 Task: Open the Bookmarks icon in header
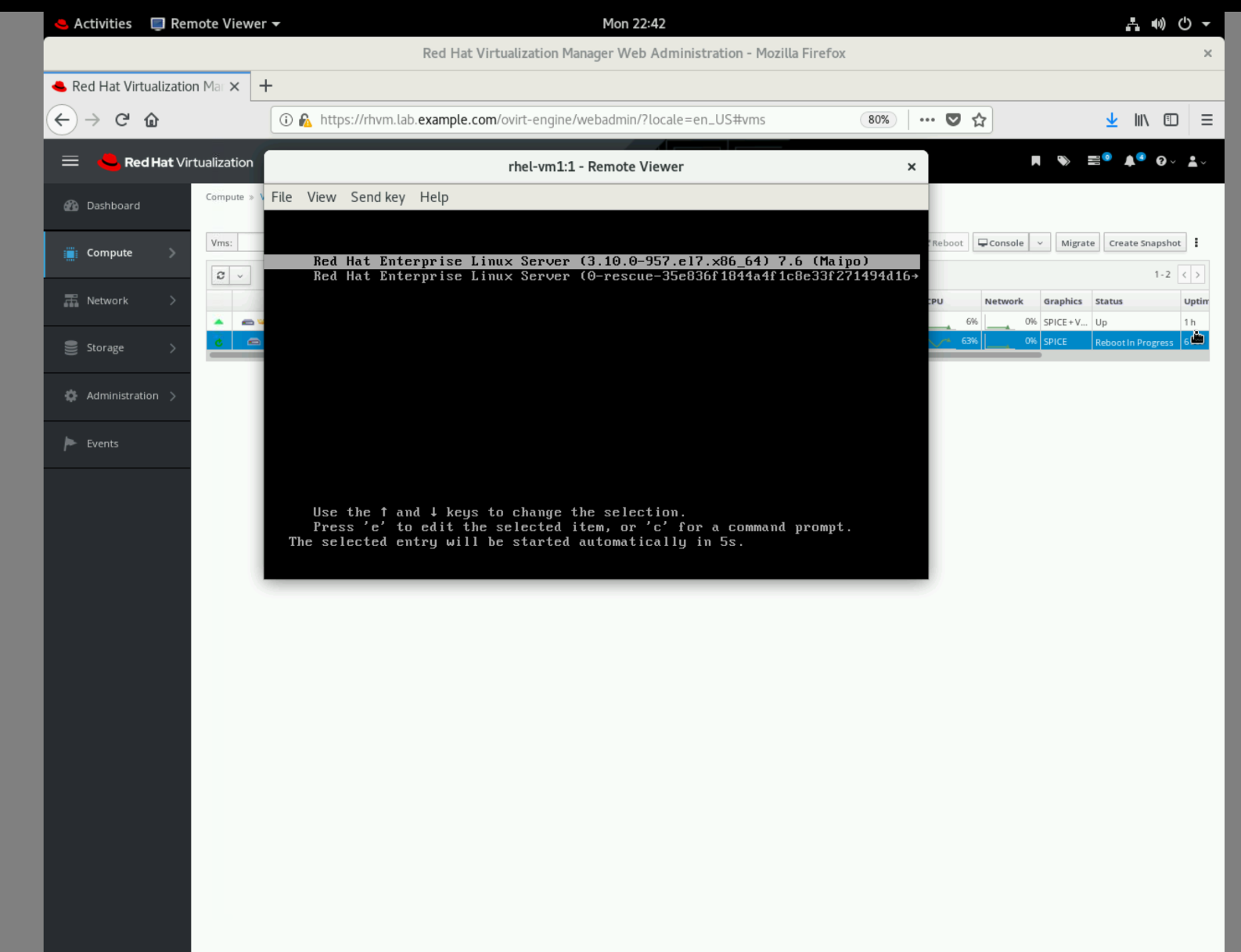pos(1036,161)
